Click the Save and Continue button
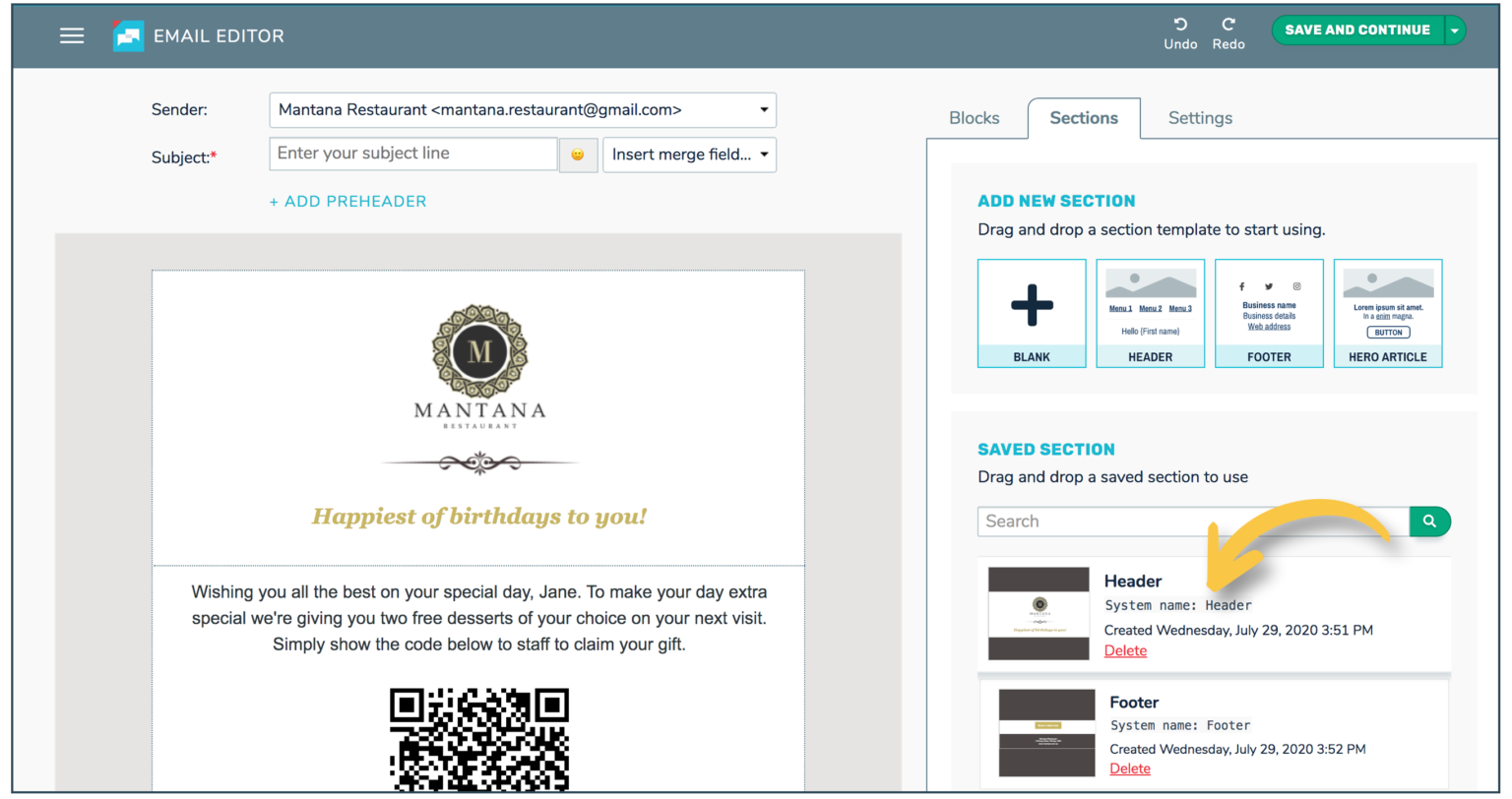 tap(1356, 31)
